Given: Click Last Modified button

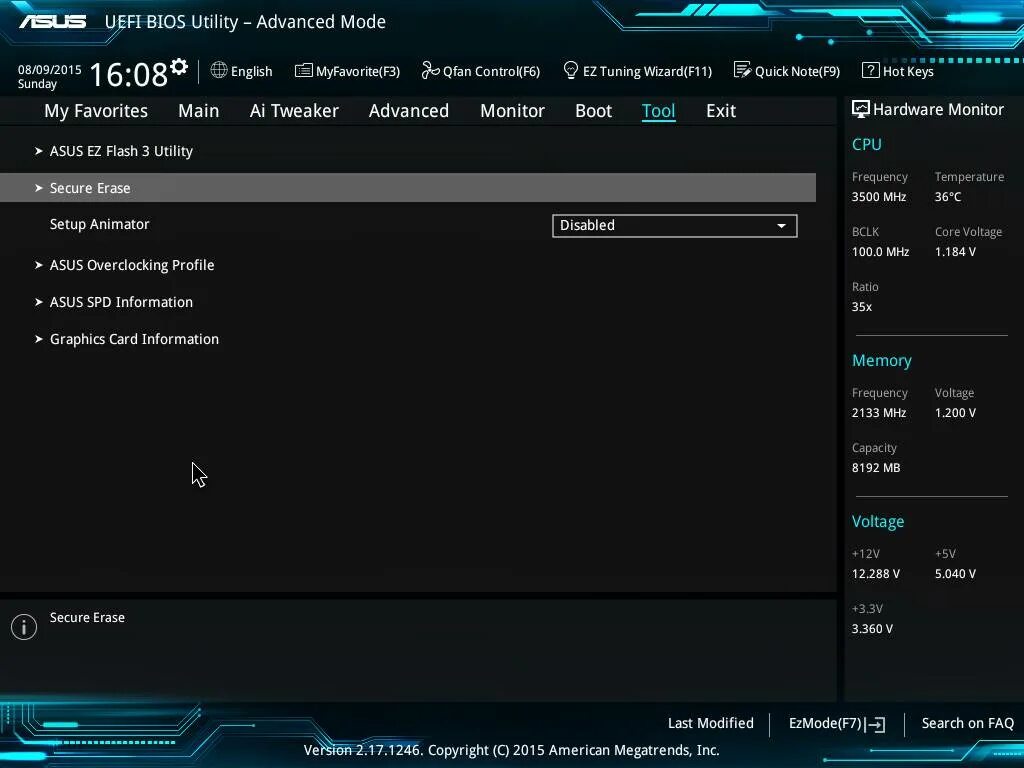Looking at the screenshot, I should pos(711,724).
